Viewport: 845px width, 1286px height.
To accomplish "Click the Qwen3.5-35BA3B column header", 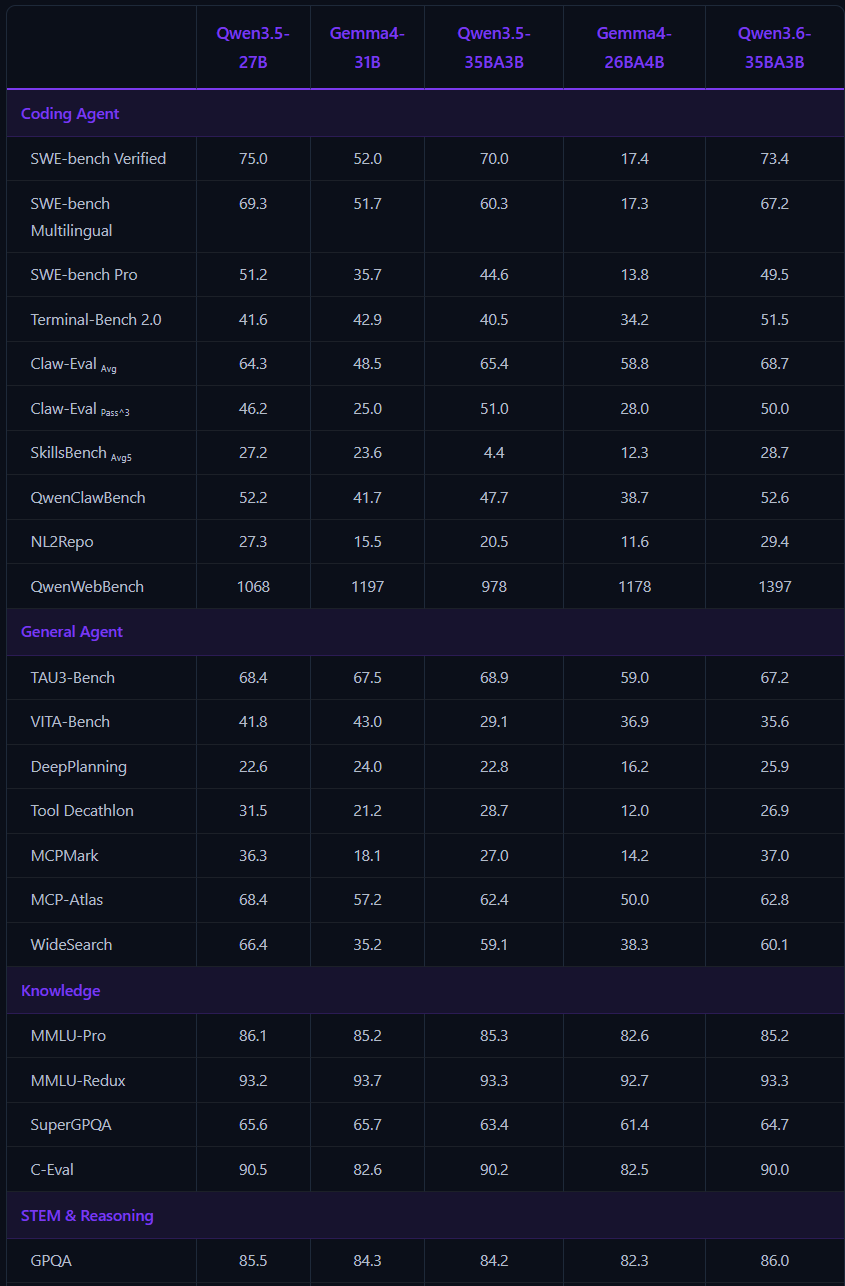I will coord(494,47).
